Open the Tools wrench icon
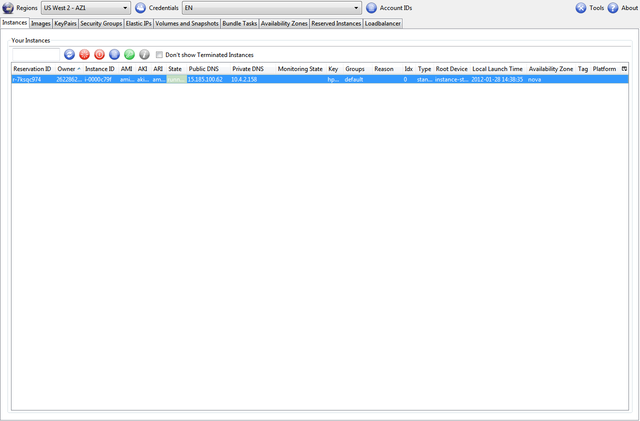640x421 pixels. pos(581,8)
